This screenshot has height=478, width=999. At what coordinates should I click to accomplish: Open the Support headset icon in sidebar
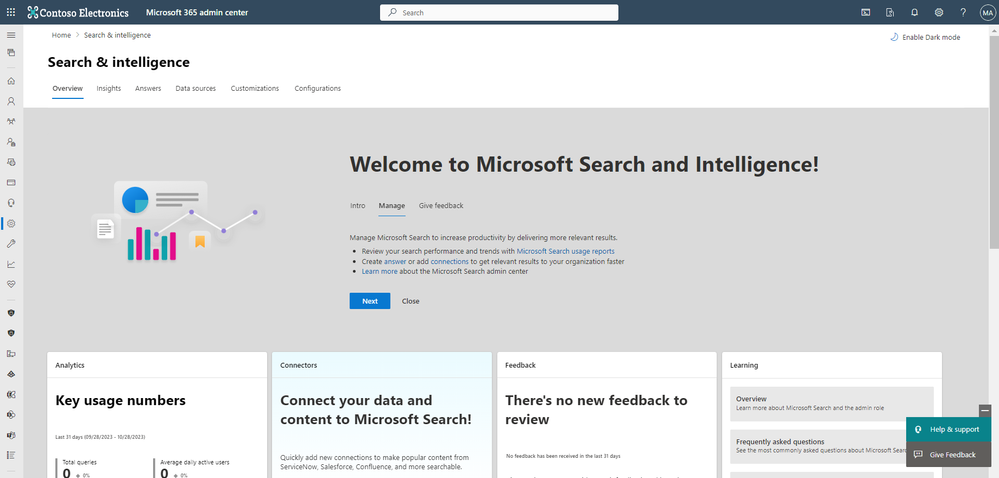pos(11,203)
